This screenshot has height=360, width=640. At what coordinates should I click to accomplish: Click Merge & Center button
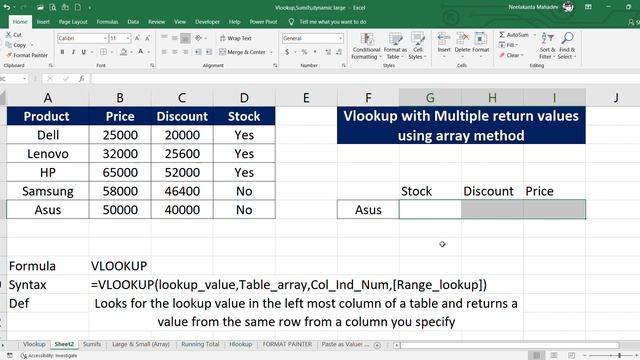242,52
